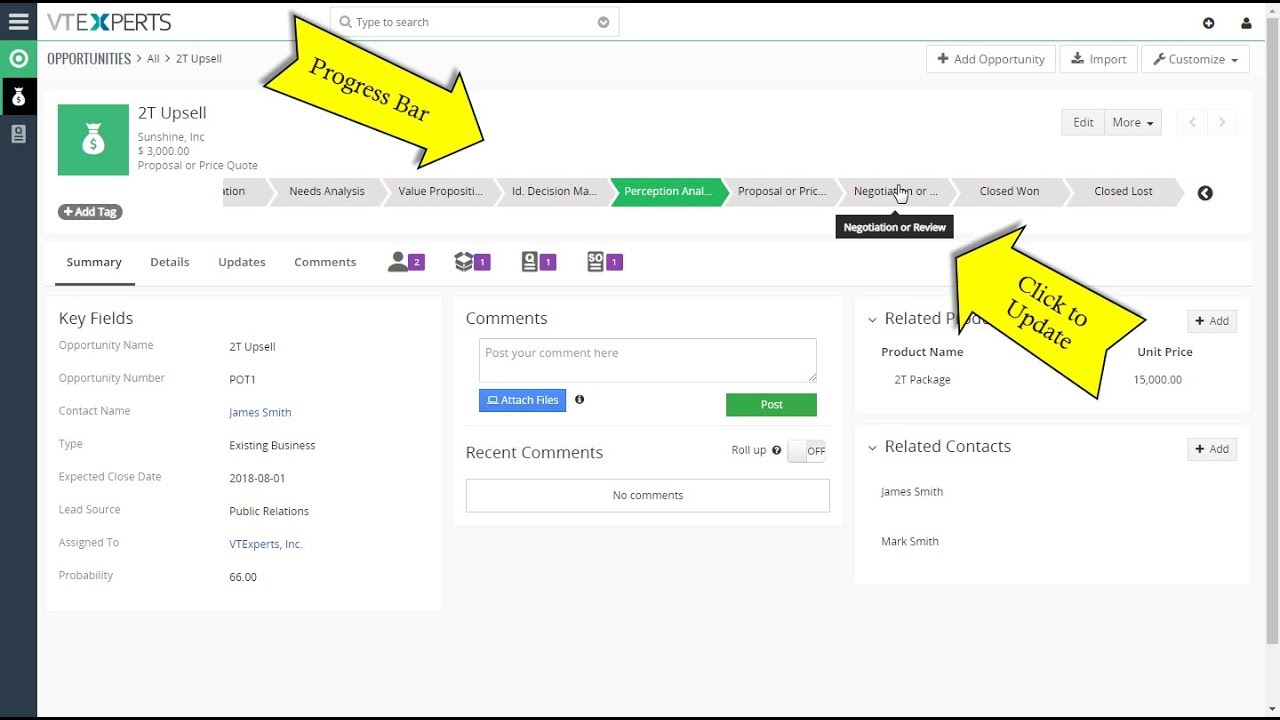Image resolution: width=1280 pixels, height=720 pixels.
Task: Click the All breadcrumb link
Action: click(x=153, y=59)
